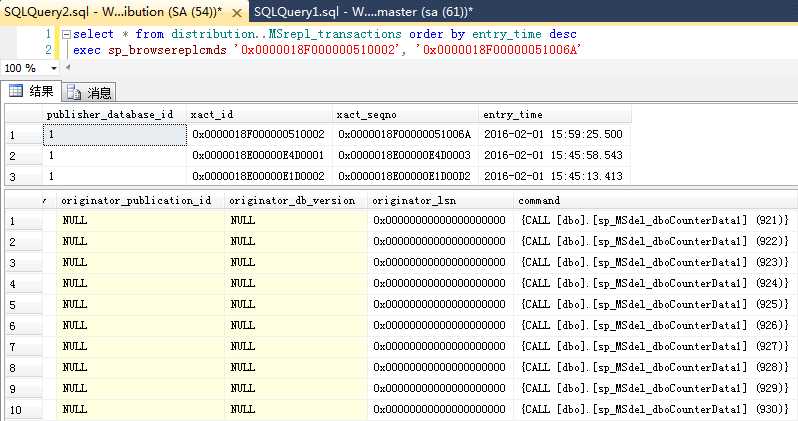The width and height of the screenshot is (798, 421).
Task: Select the SQLQuery2.sql distribution tab
Action: click(113, 11)
